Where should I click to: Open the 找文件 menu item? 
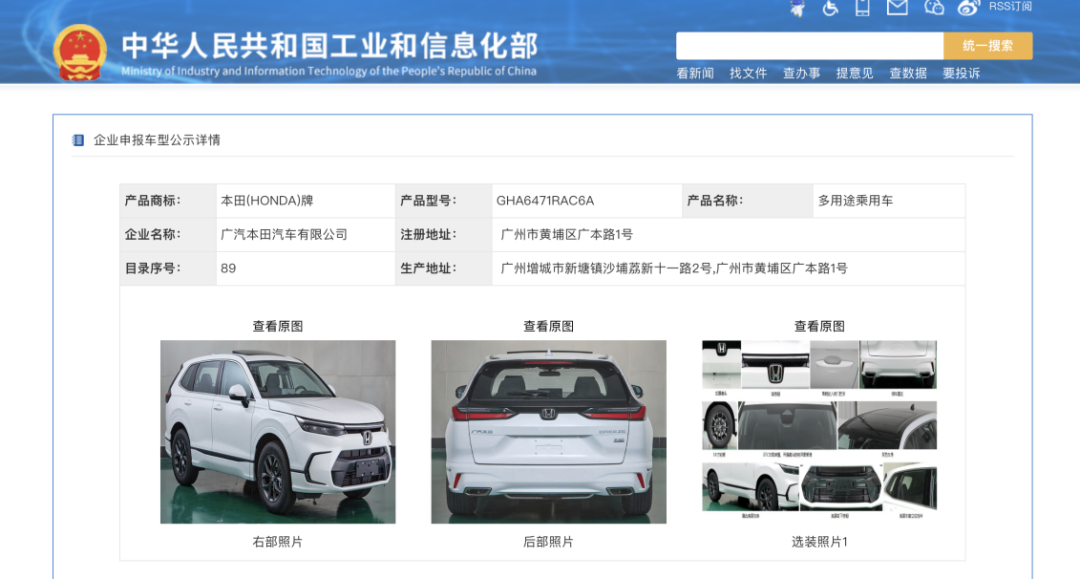tap(748, 74)
